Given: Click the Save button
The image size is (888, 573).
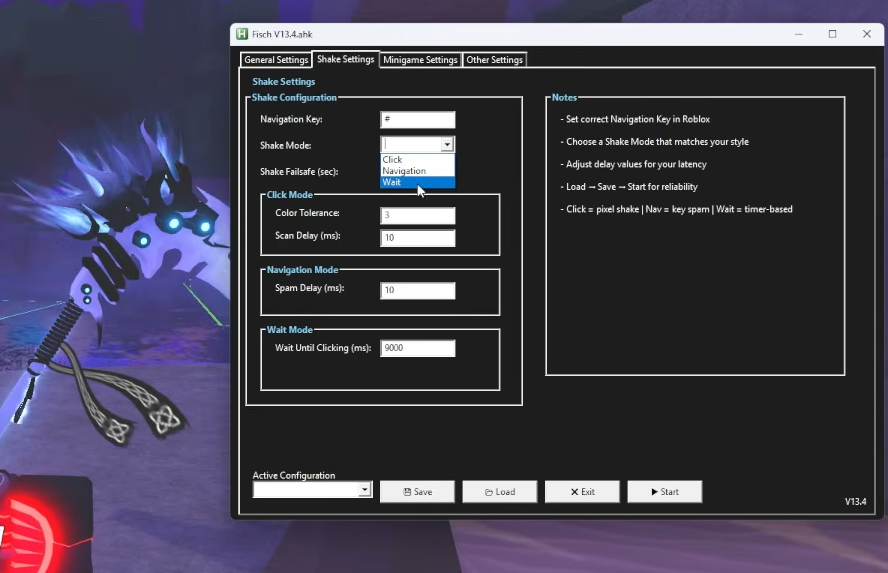Looking at the screenshot, I should [x=417, y=492].
